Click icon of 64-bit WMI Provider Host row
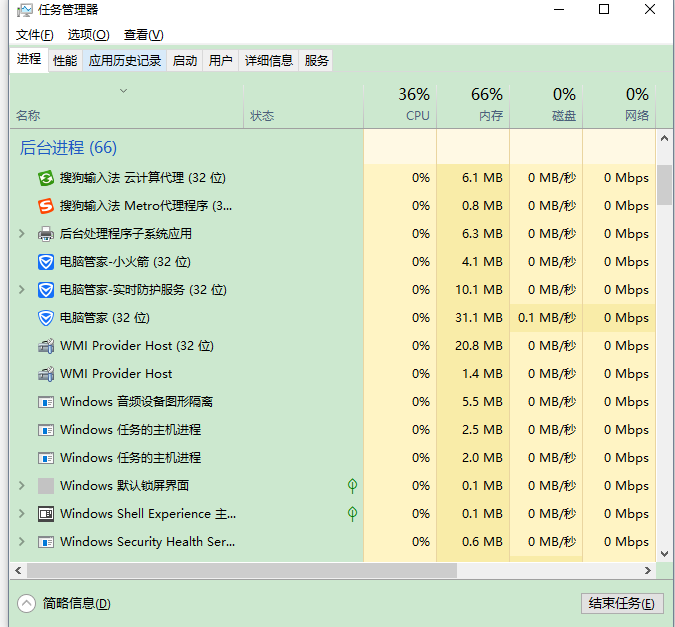This screenshot has height=627, width=675. click(x=46, y=374)
